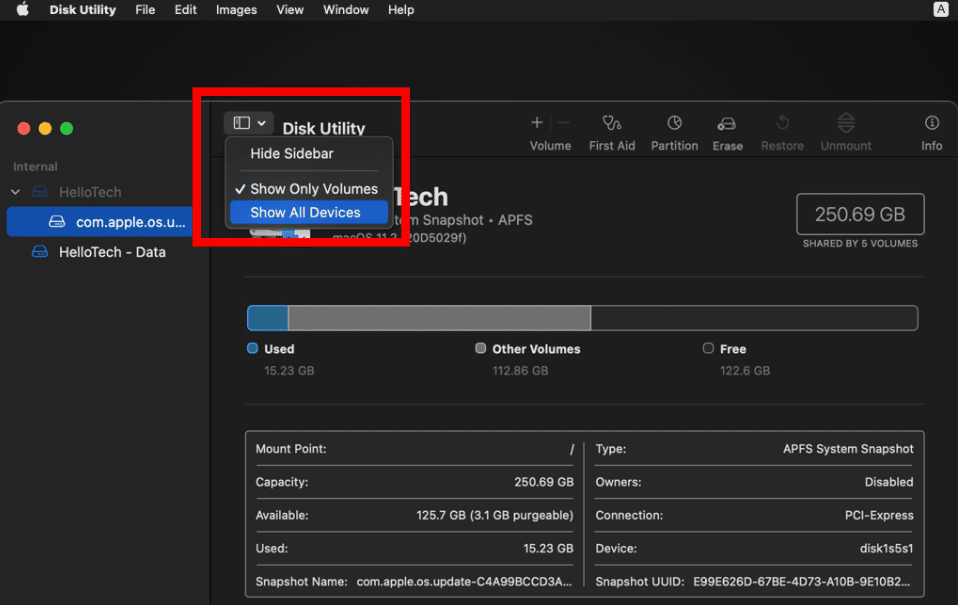Collapse the HelloTech disclosure chevron

click(x=15, y=192)
